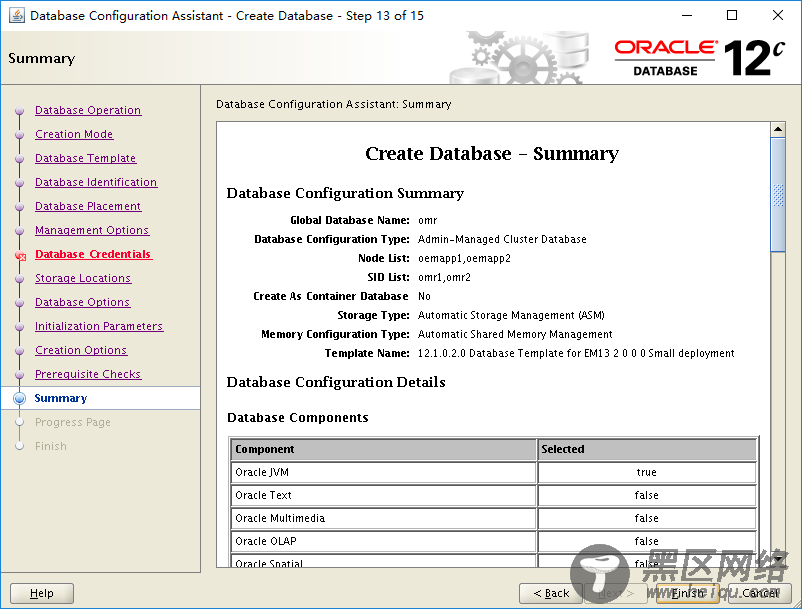Click the SID list 'omr1,omr2'
The width and height of the screenshot is (802, 609).
(444, 277)
